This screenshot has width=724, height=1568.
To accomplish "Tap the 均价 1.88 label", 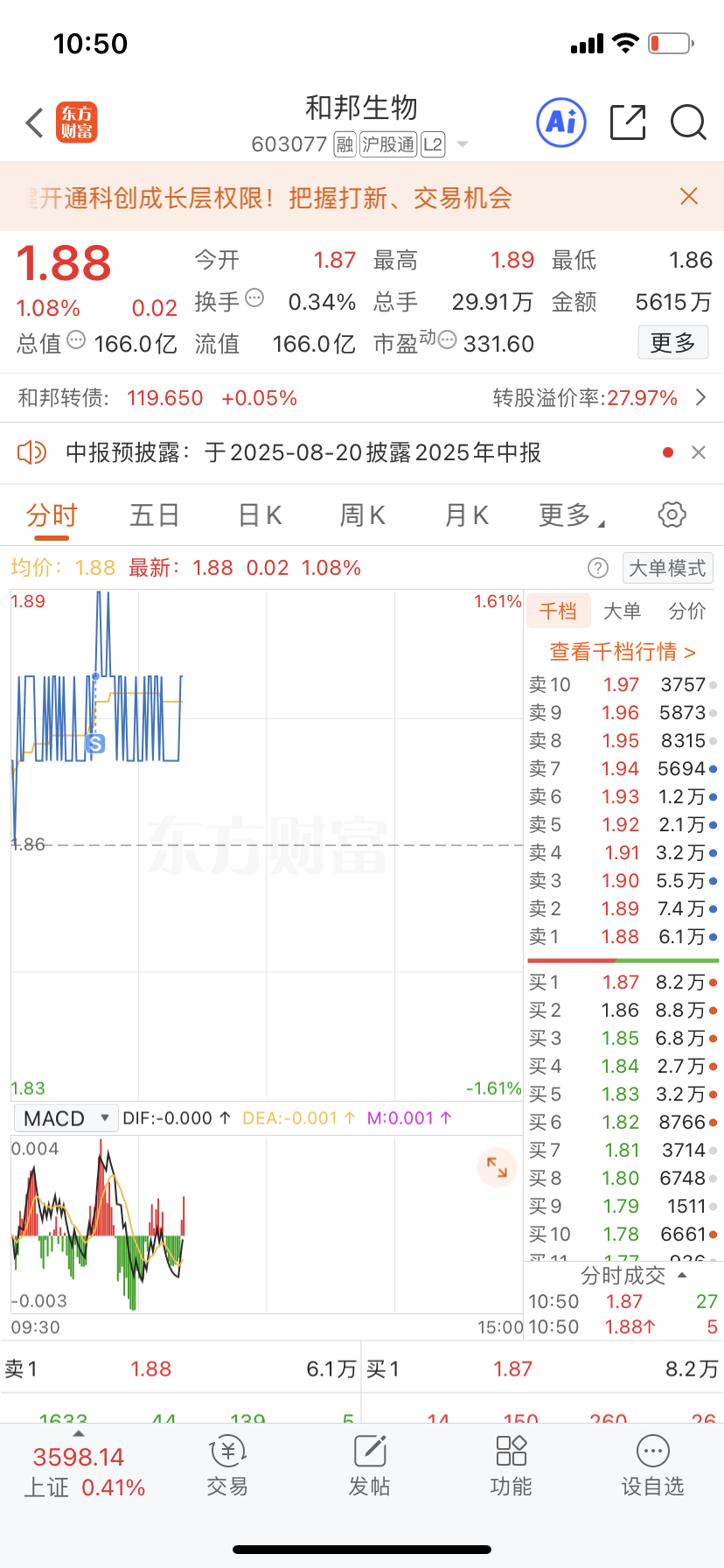I will click(63, 568).
